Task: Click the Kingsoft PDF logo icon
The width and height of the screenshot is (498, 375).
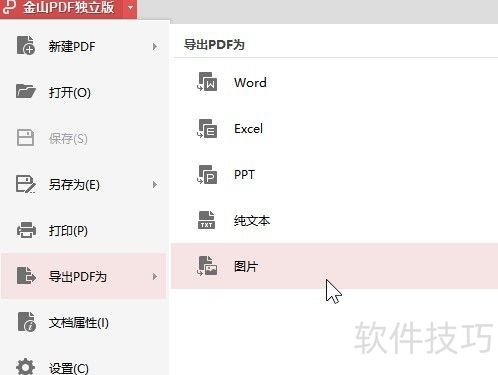Action: coord(9,7)
